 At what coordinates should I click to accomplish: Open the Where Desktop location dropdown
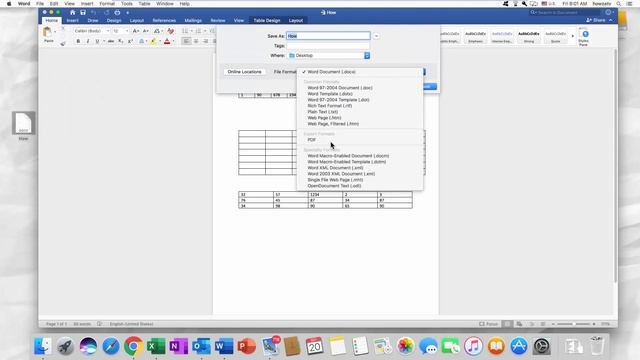329,56
